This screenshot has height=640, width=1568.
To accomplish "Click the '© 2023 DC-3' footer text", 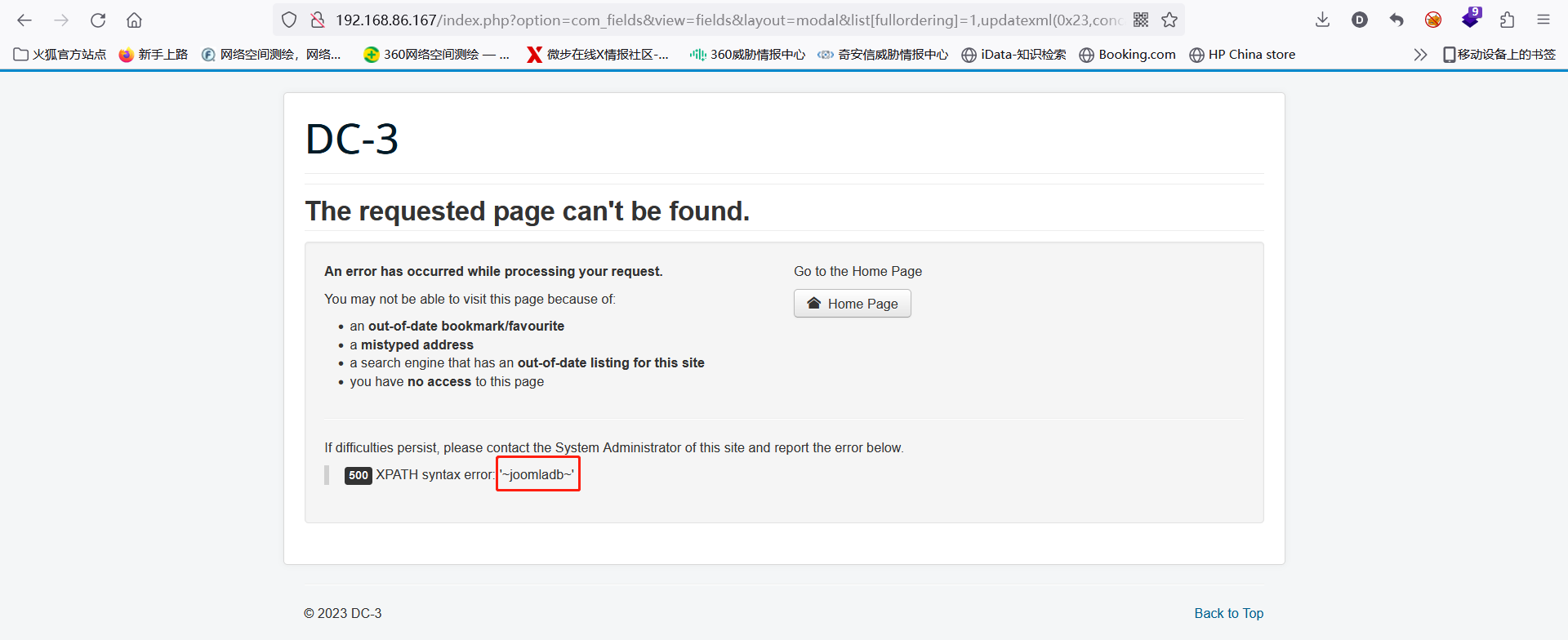I will point(343,613).
